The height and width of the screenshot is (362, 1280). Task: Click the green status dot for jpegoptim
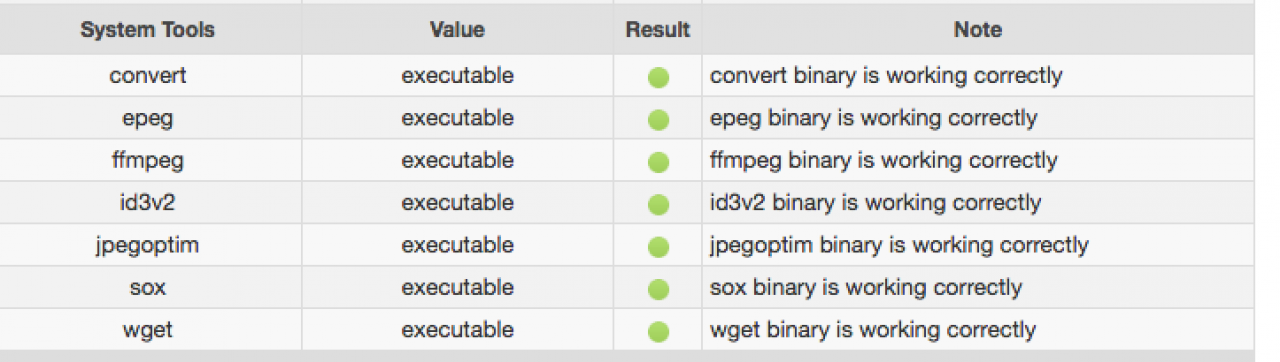pos(658,247)
